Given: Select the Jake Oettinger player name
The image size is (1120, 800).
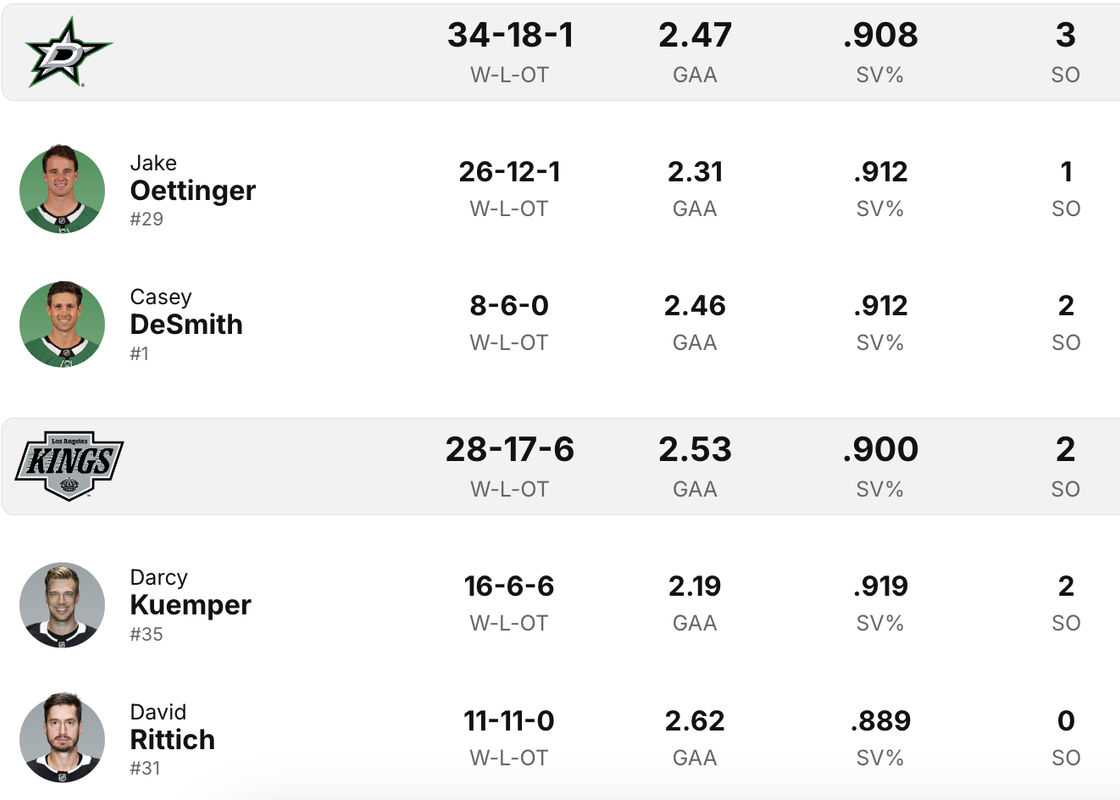Looking at the screenshot, I should 193,178.
